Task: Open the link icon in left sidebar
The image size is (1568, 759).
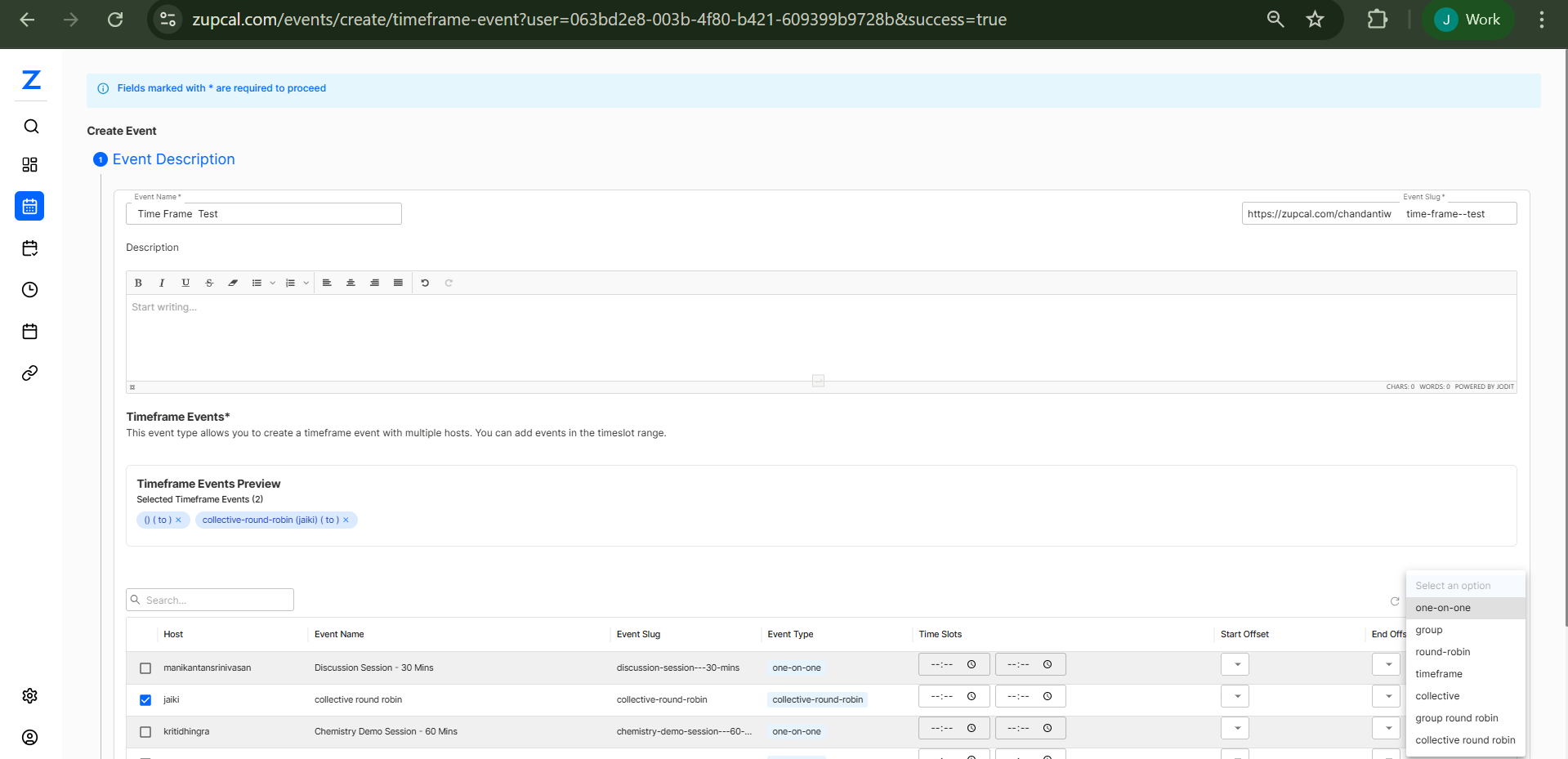Action: tap(30, 373)
